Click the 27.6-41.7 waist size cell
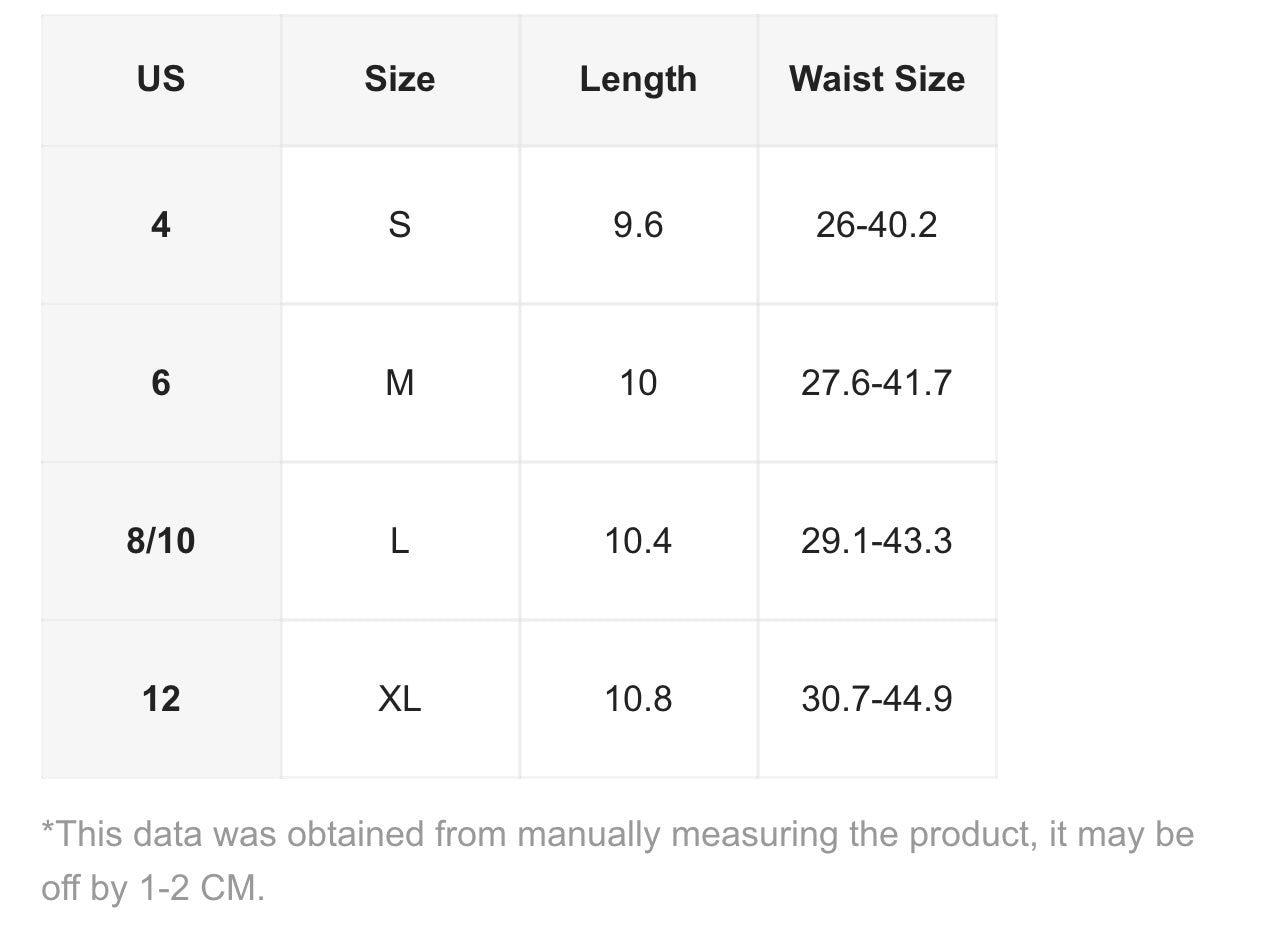Screen dimensions: 1283x947 pos(877,383)
